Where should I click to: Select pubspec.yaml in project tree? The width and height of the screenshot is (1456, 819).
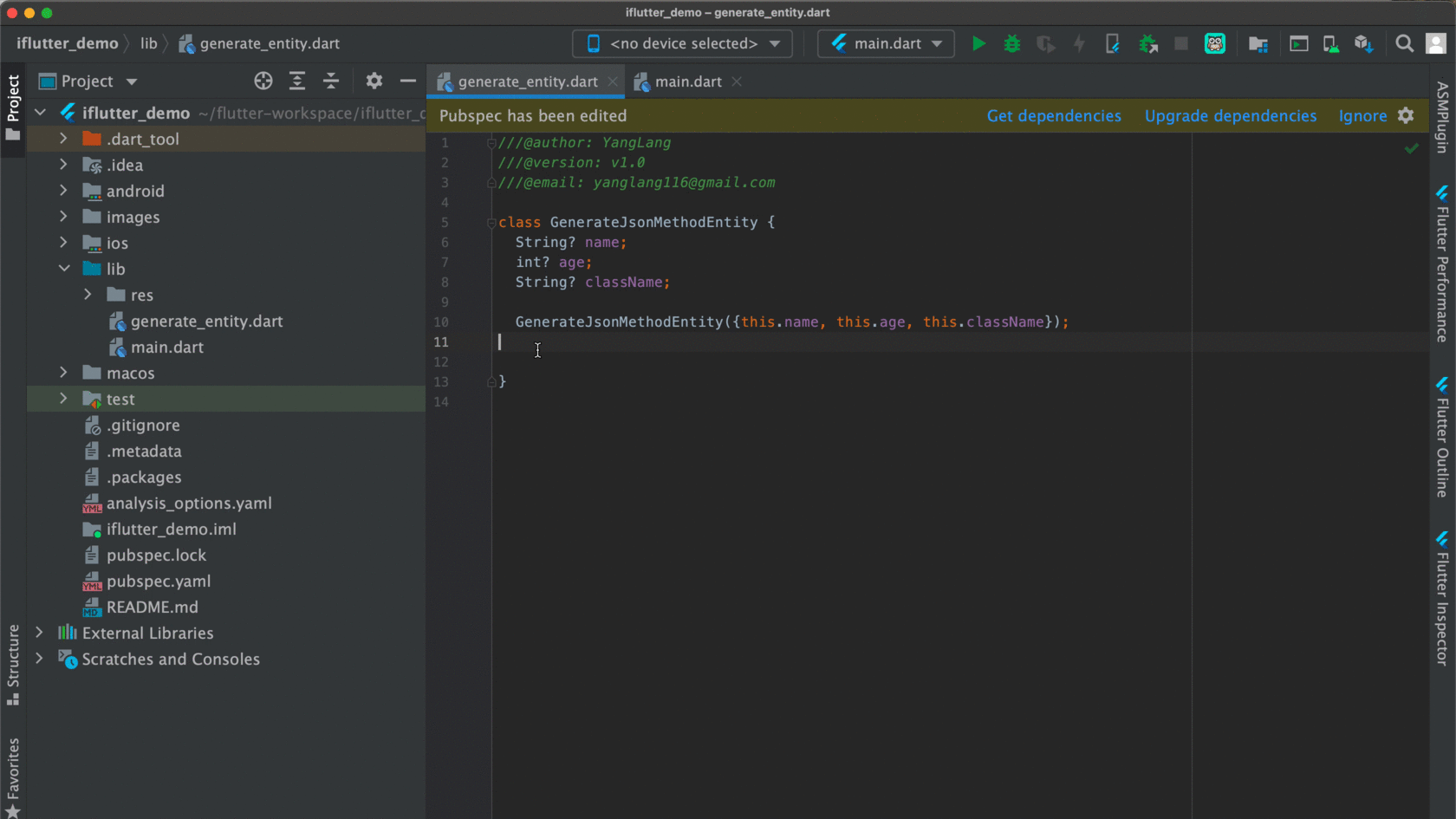159,581
